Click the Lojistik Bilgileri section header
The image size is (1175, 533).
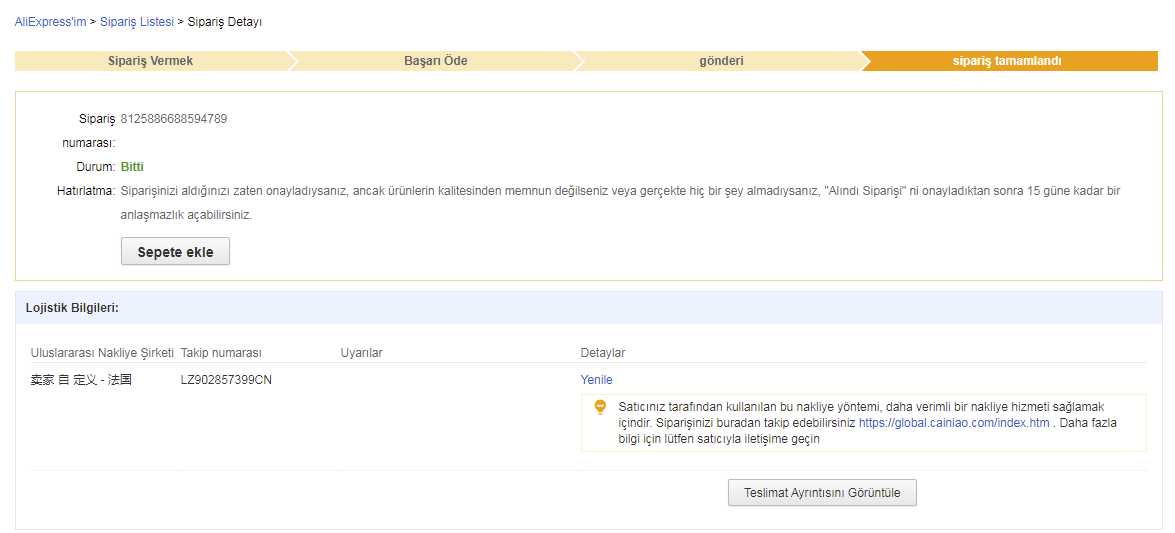pyautogui.click(x=73, y=307)
